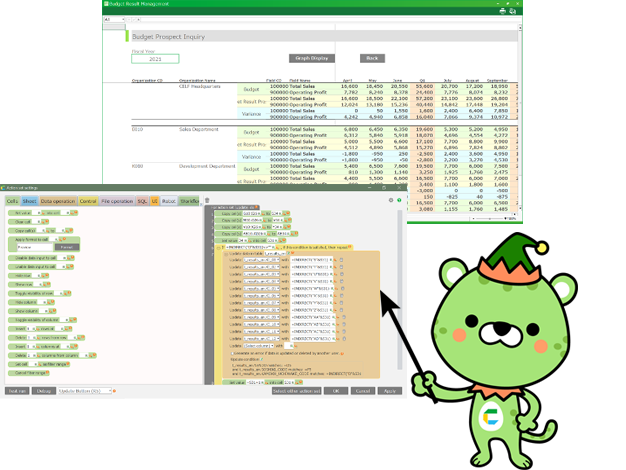Open the first Update column dropdown
Image resolution: width=626 pixels, height=470 pixels.
coord(261,260)
